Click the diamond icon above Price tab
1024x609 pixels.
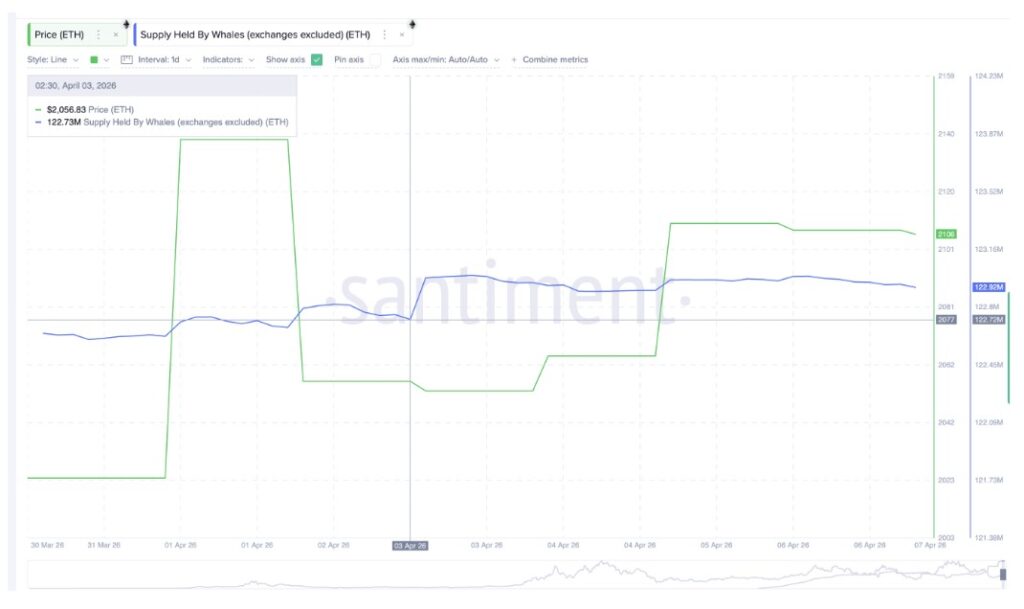(x=125, y=23)
